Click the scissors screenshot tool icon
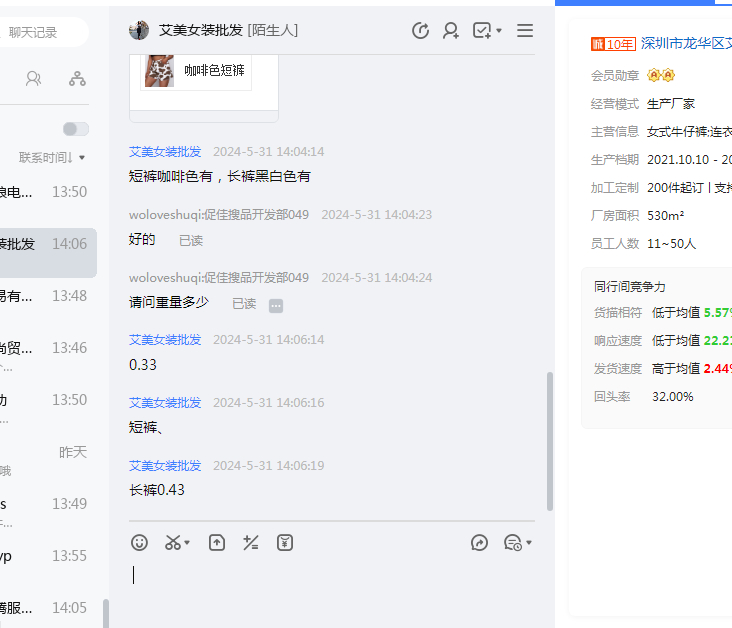Viewport: 732px width, 628px height. click(173, 542)
